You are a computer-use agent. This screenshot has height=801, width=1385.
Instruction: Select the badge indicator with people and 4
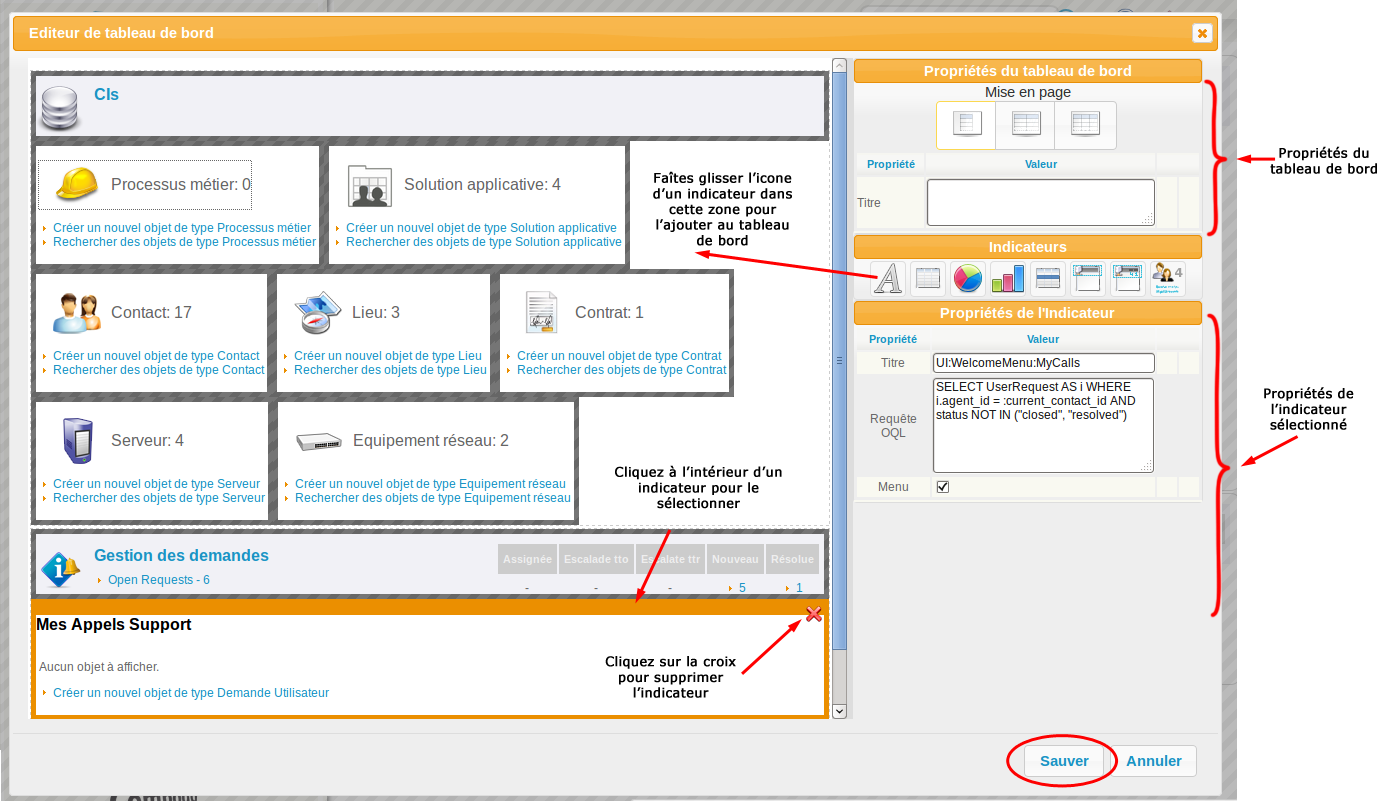coord(1167,278)
